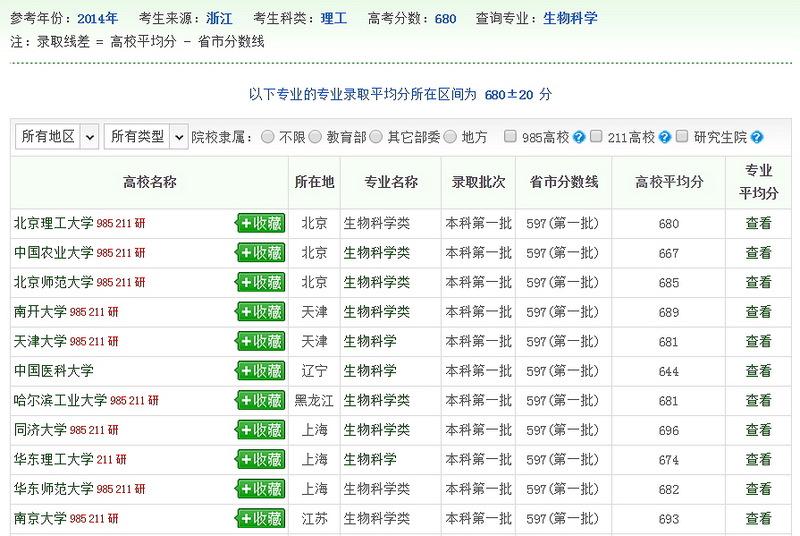Select the 其它部委 radio button
The image size is (800, 536).
(376, 137)
